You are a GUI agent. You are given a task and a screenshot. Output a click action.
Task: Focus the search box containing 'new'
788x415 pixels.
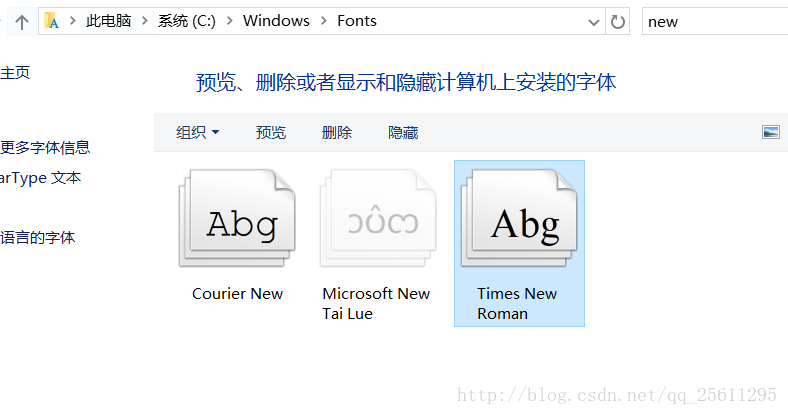[715, 22]
